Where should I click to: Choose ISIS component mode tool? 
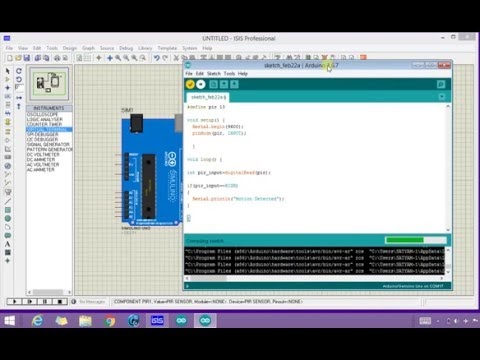[x=8, y=79]
